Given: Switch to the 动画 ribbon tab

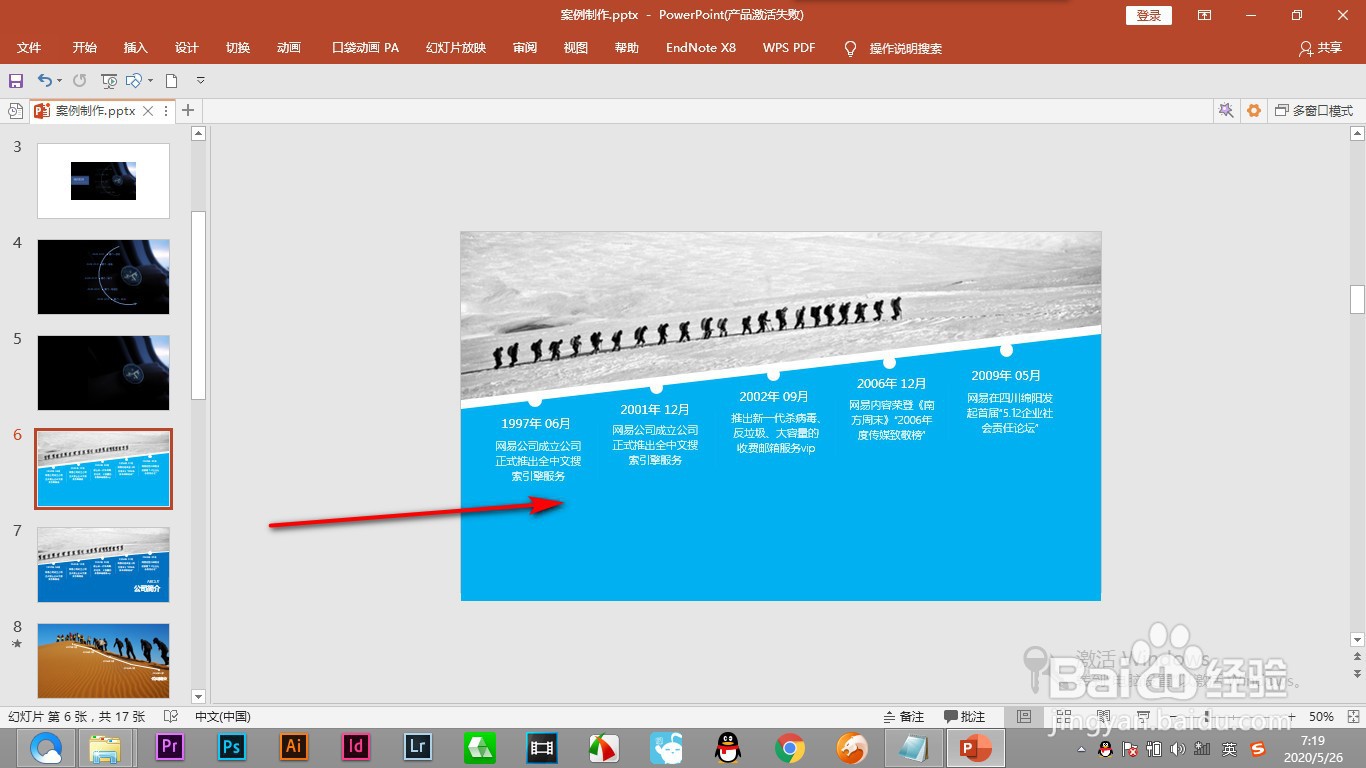Looking at the screenshot, I should (289, 48).
